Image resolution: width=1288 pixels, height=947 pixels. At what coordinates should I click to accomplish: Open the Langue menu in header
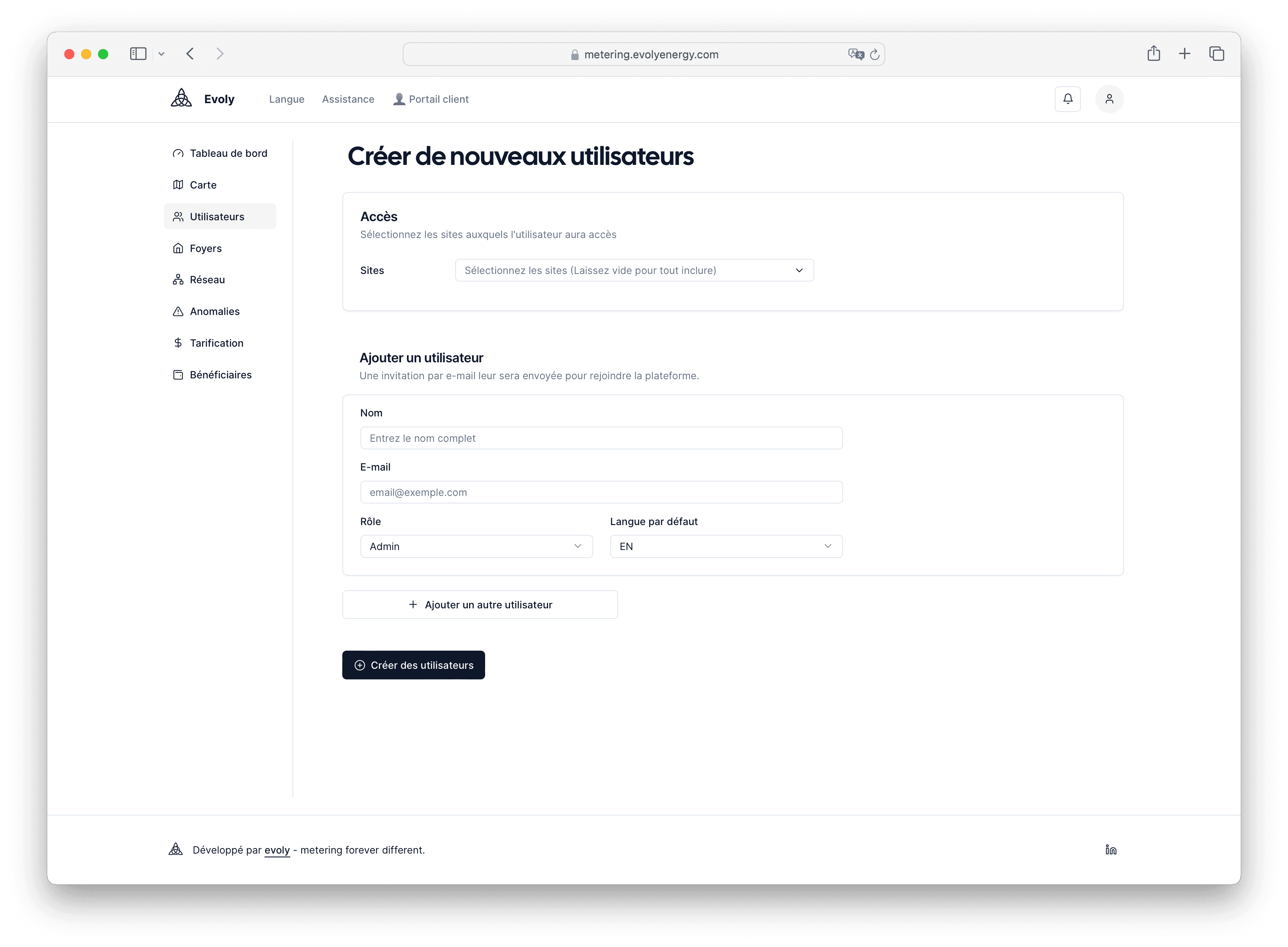pos(287,99)
